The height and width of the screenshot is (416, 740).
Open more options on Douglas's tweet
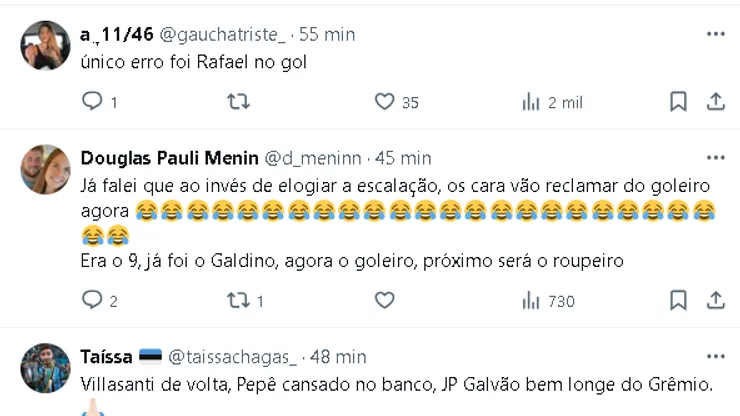716,158
